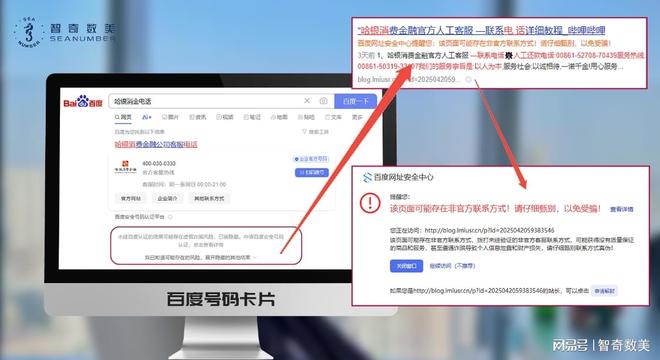Click the blog.lmiusr result URL text
The image size is (660, 360).
409,79
